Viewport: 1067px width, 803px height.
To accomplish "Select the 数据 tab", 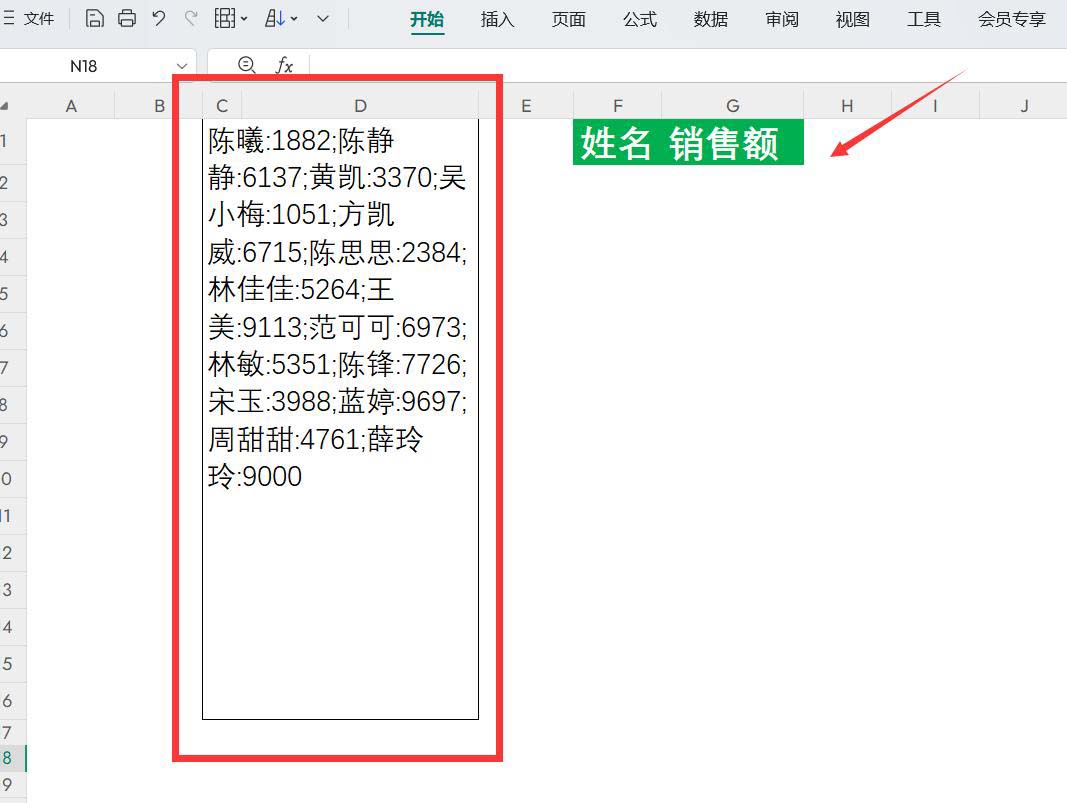I will [710, 20].
